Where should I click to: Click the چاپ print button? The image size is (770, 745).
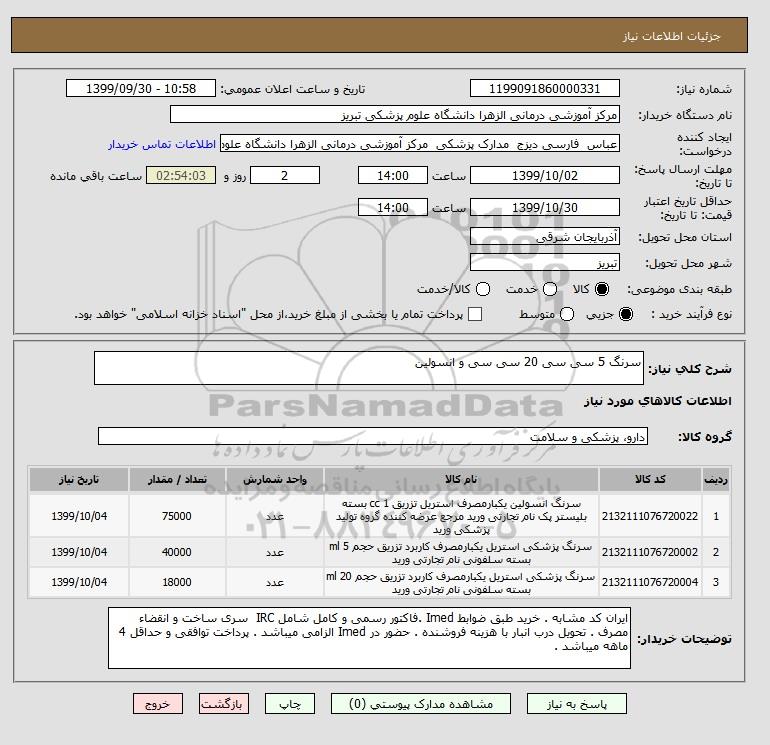click(289, 704)
